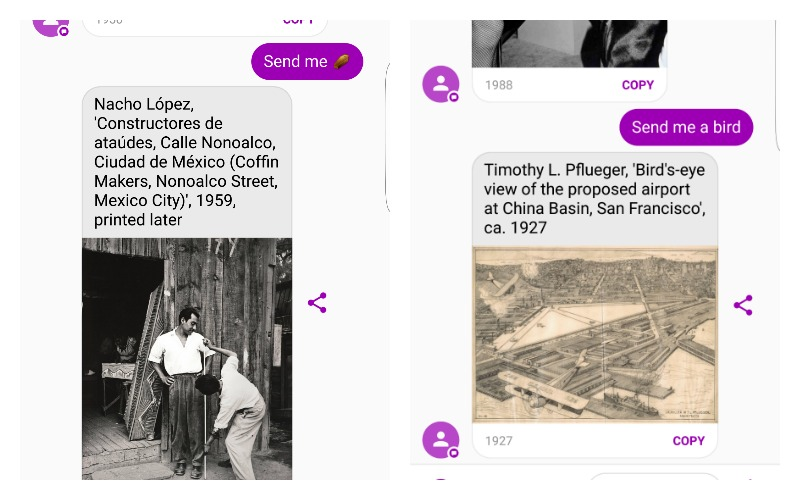Copy the 1927 artwork message
This screenshot has width=800, height=500.
[688, 440]
